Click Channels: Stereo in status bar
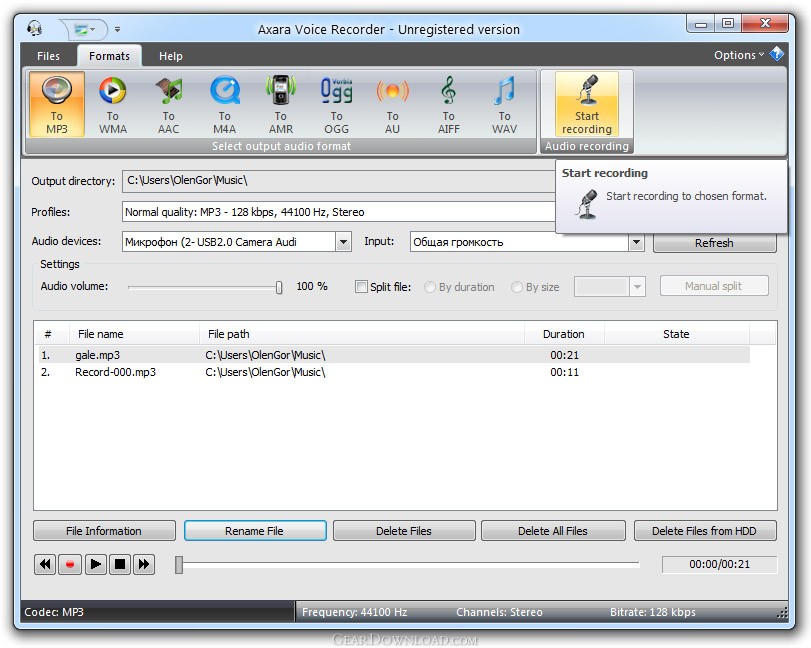This screenshot has height=648, width=811. (499, 612)
